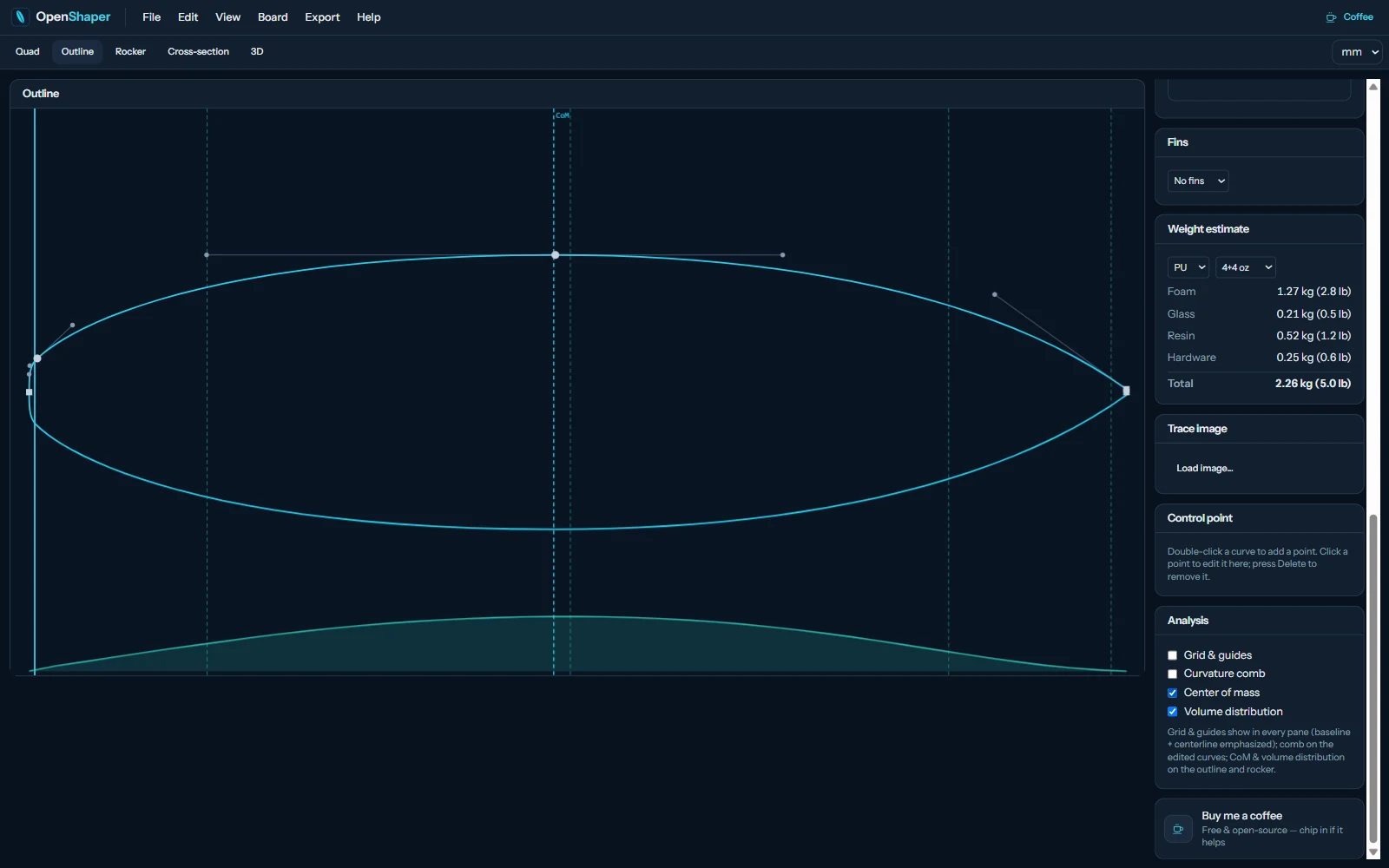The image size is (1389, 868).
Task: Click the Foam weight value 1.27 kg
Action: point(1313,292)
